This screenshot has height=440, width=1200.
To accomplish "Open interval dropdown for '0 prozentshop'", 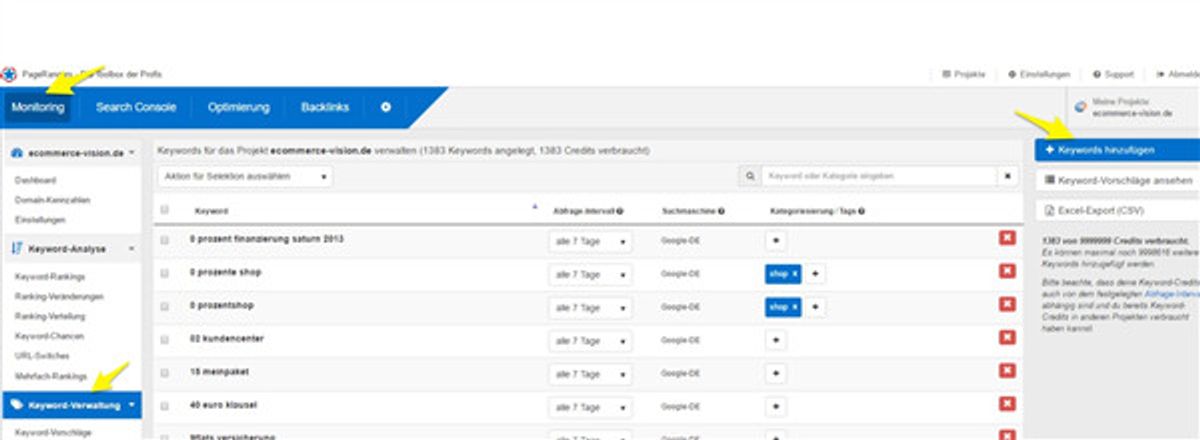I will (x=590, y=307).
